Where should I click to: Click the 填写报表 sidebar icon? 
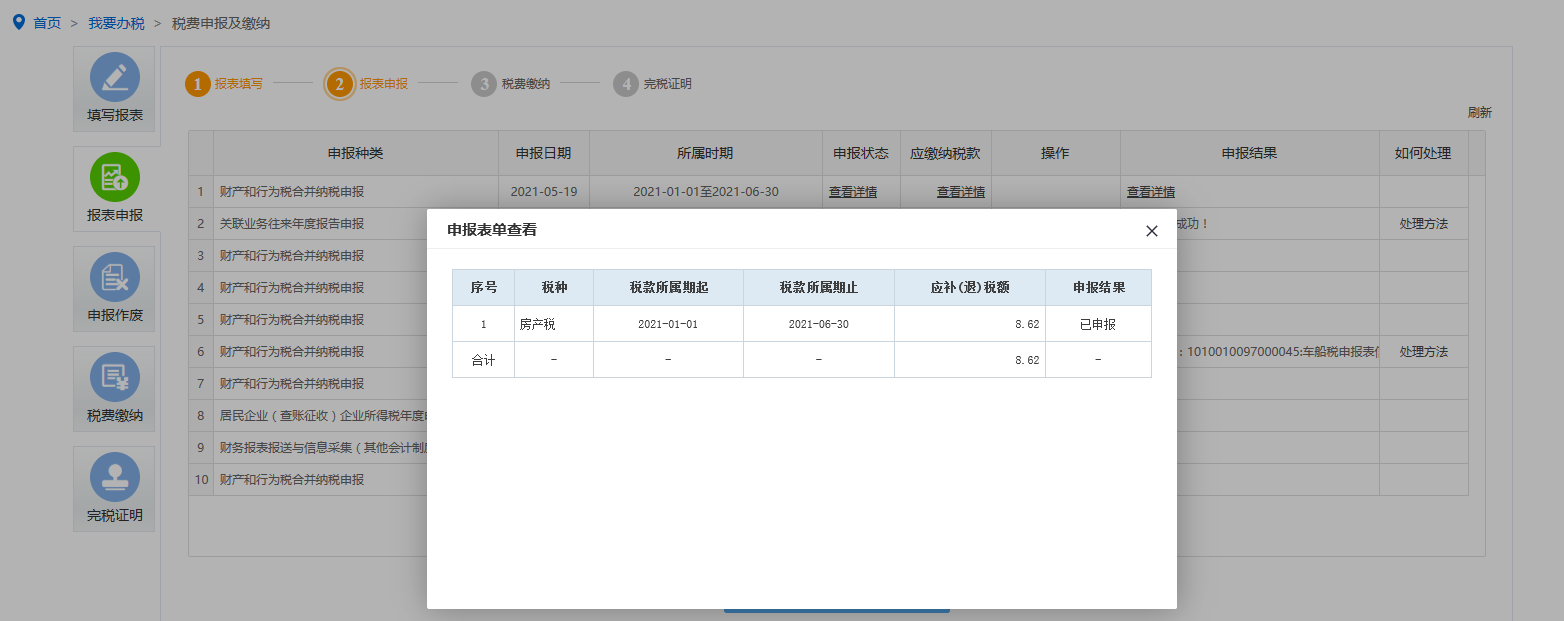[115, 77]
